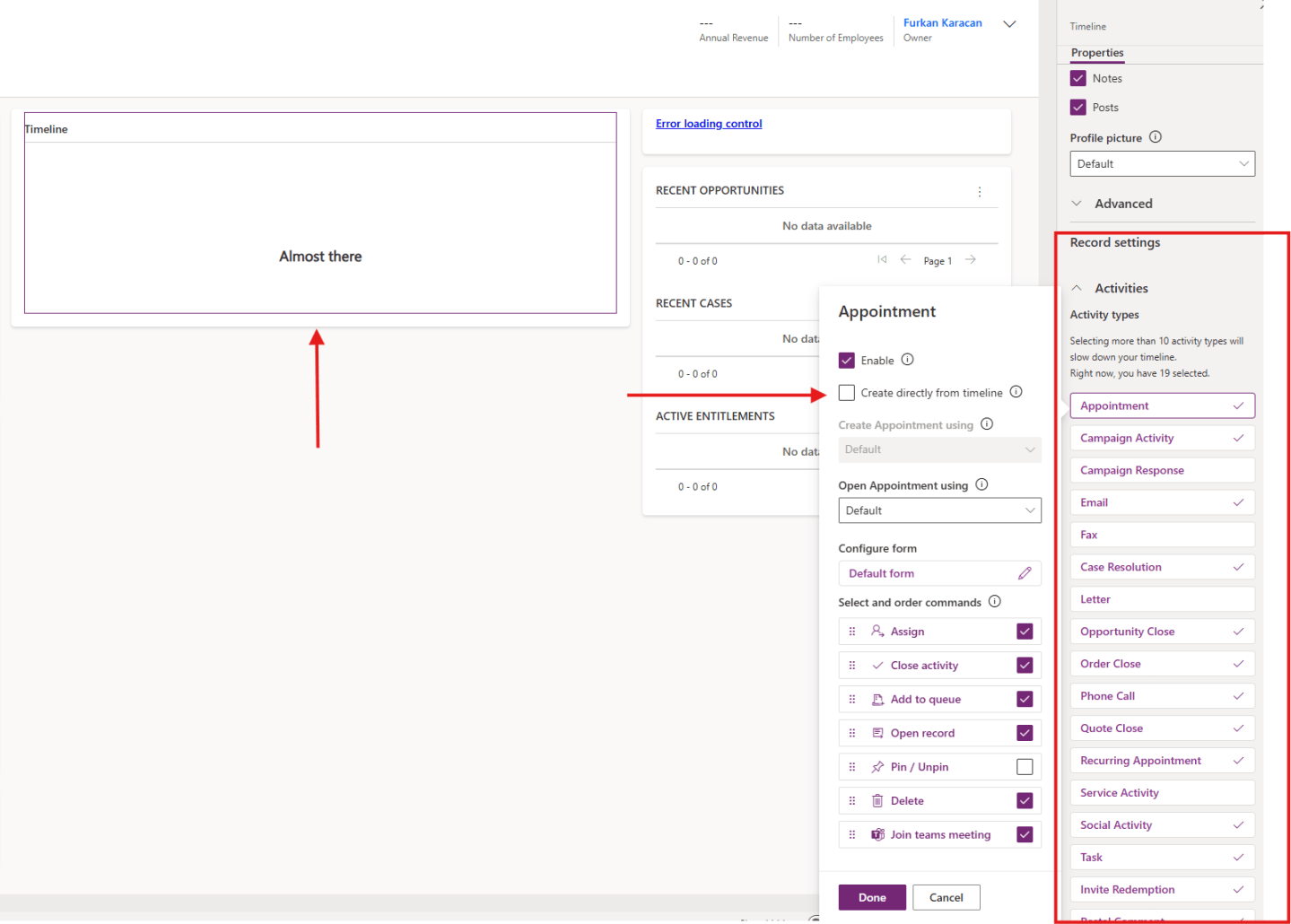Click info icon next to Open Appointment using

point(982,484)
